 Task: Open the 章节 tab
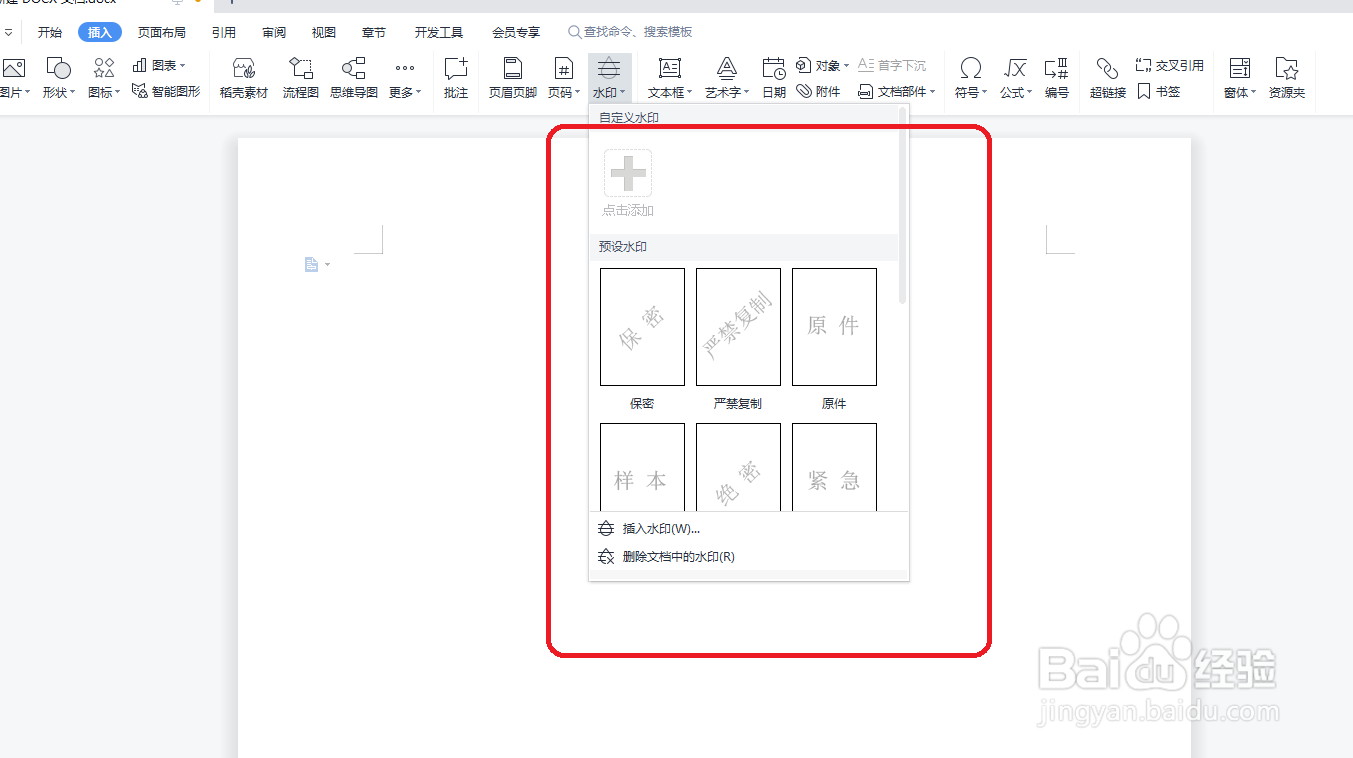(374, 32)
